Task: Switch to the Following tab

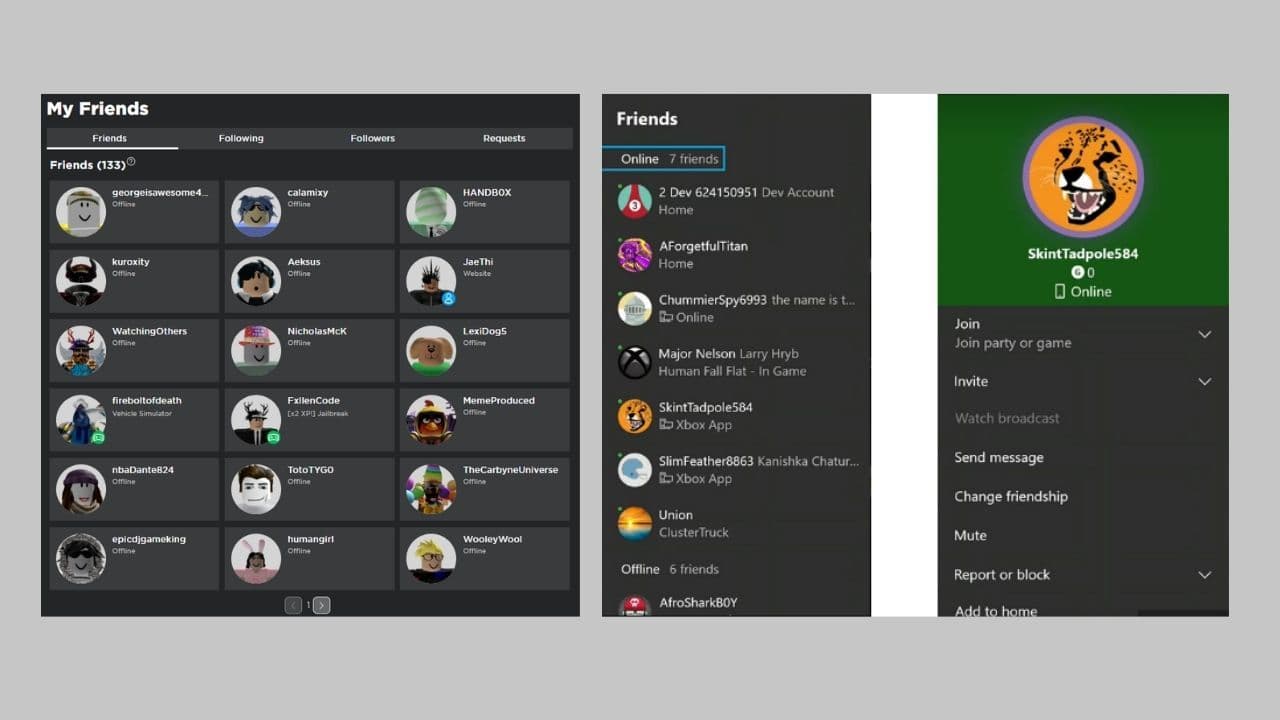Action: click(241, 138)
